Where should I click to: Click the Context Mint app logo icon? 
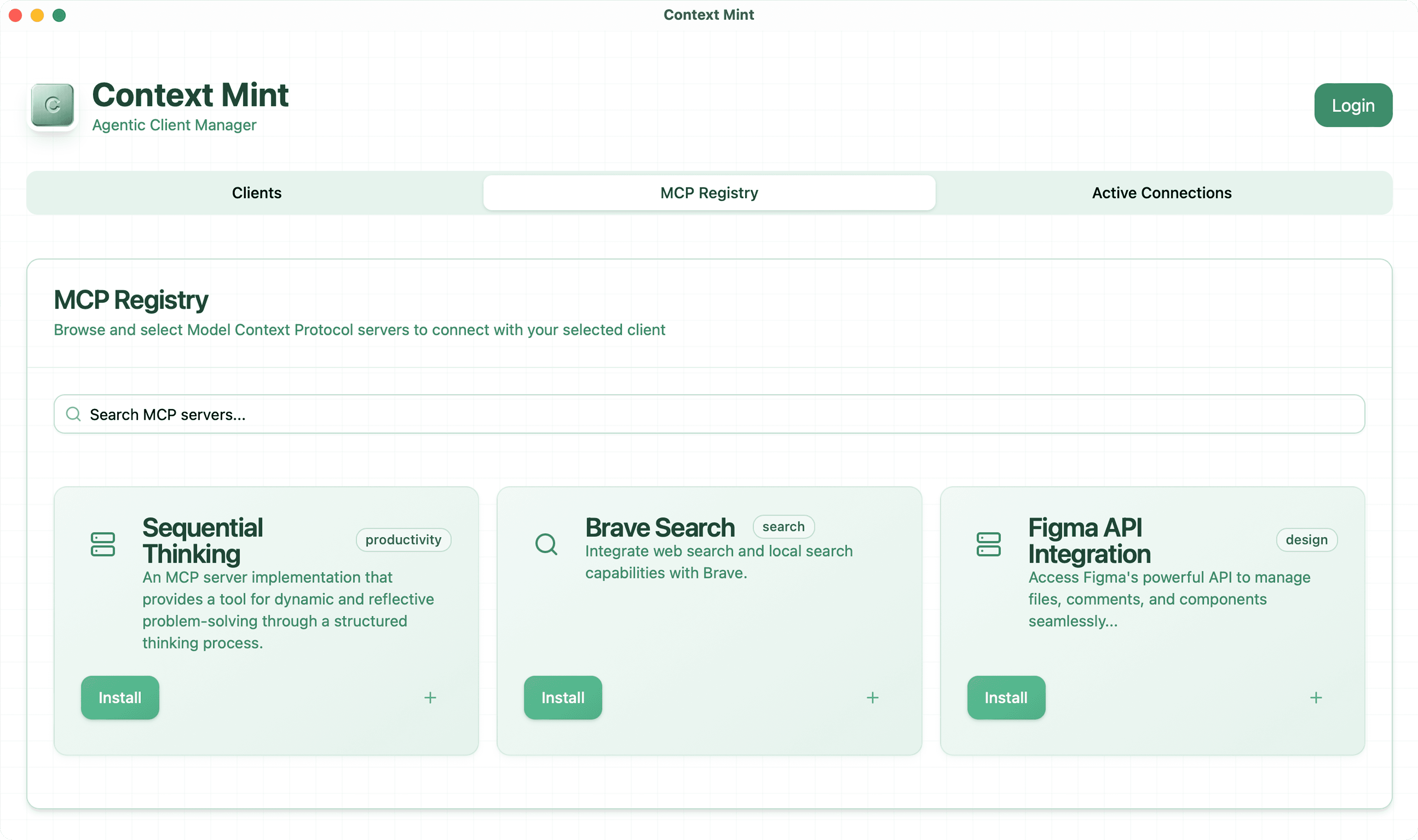tap(53, 105)
